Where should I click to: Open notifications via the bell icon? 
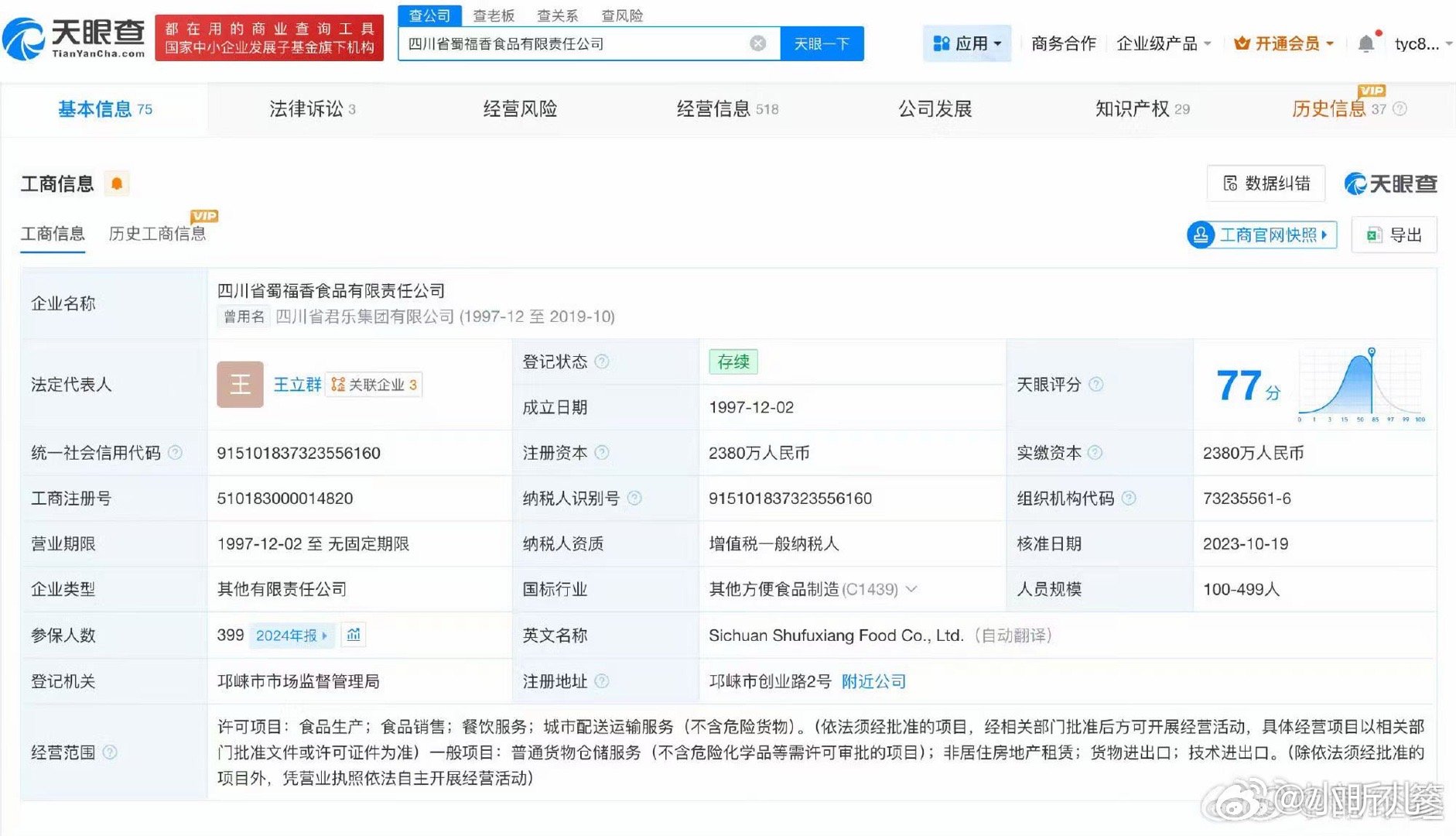pyautogui.click(x=1366, y=43)
